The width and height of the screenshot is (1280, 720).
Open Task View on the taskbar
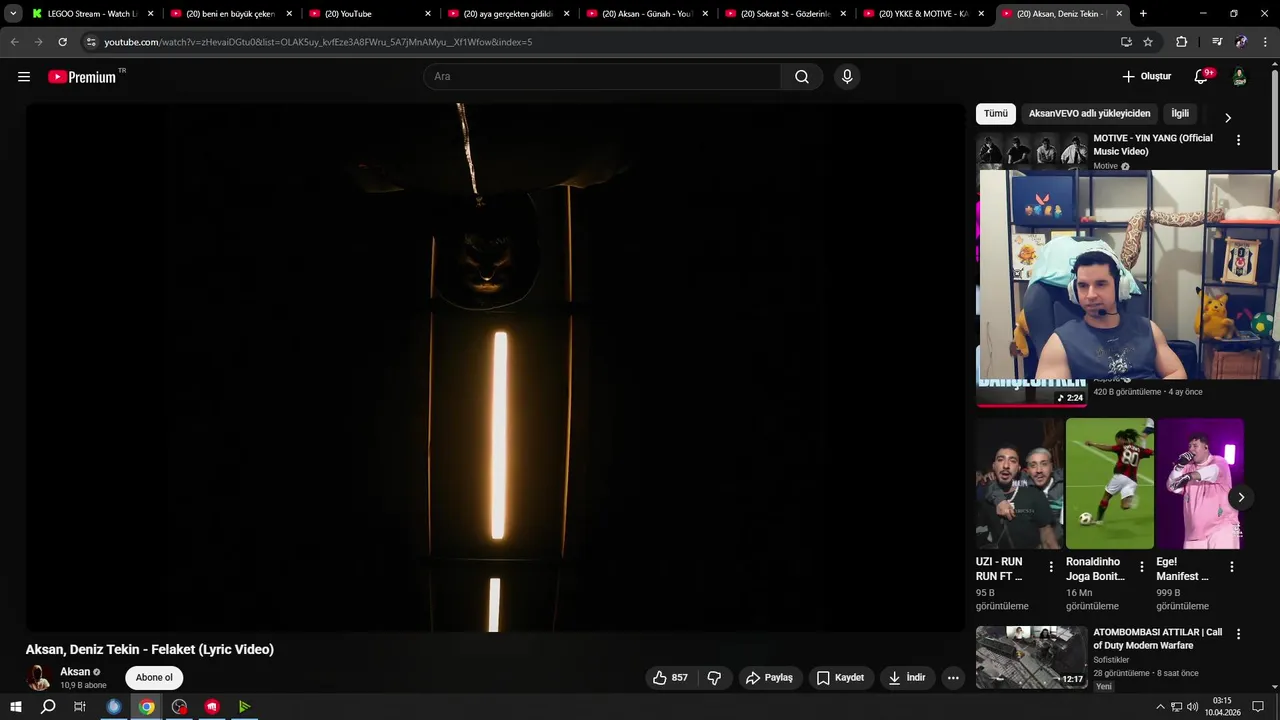[80, 707]
